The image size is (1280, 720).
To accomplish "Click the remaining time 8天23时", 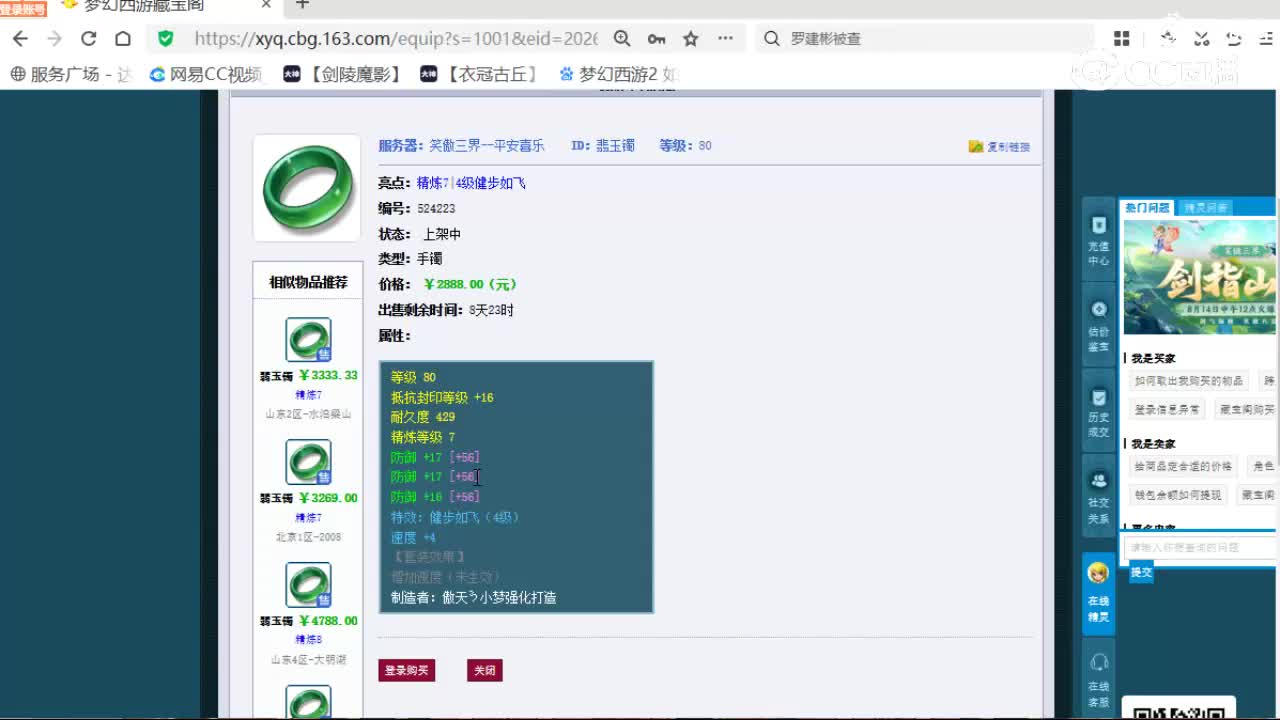I will coord(491,310).
